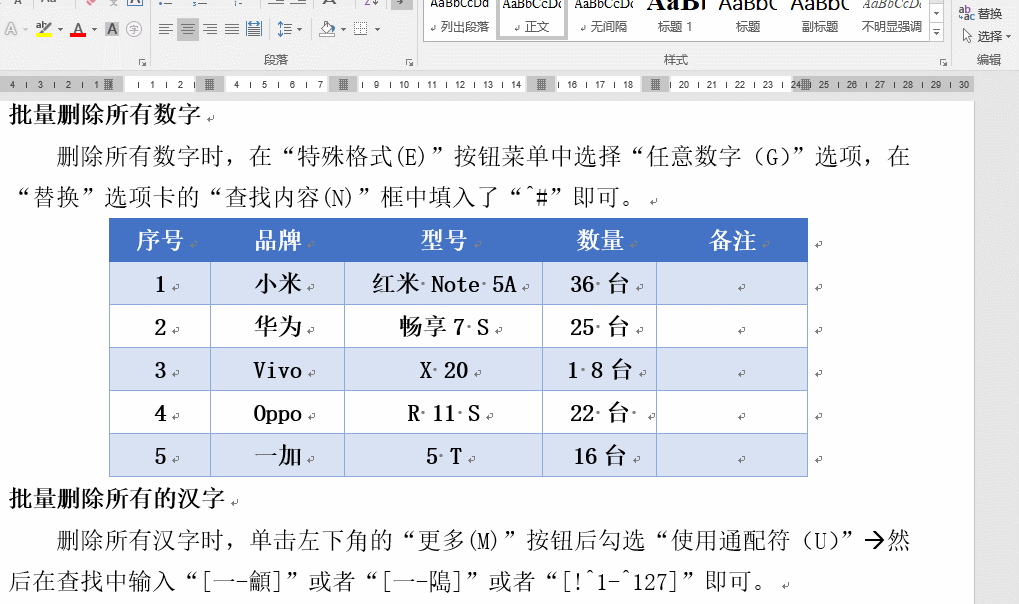
Task: Apply 标题 1 style
Action: click(x=675, y=18)
